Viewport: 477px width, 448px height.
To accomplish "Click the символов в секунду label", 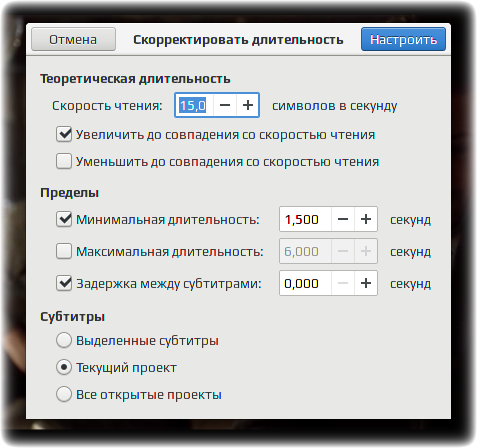I will (x=334, y=106).
